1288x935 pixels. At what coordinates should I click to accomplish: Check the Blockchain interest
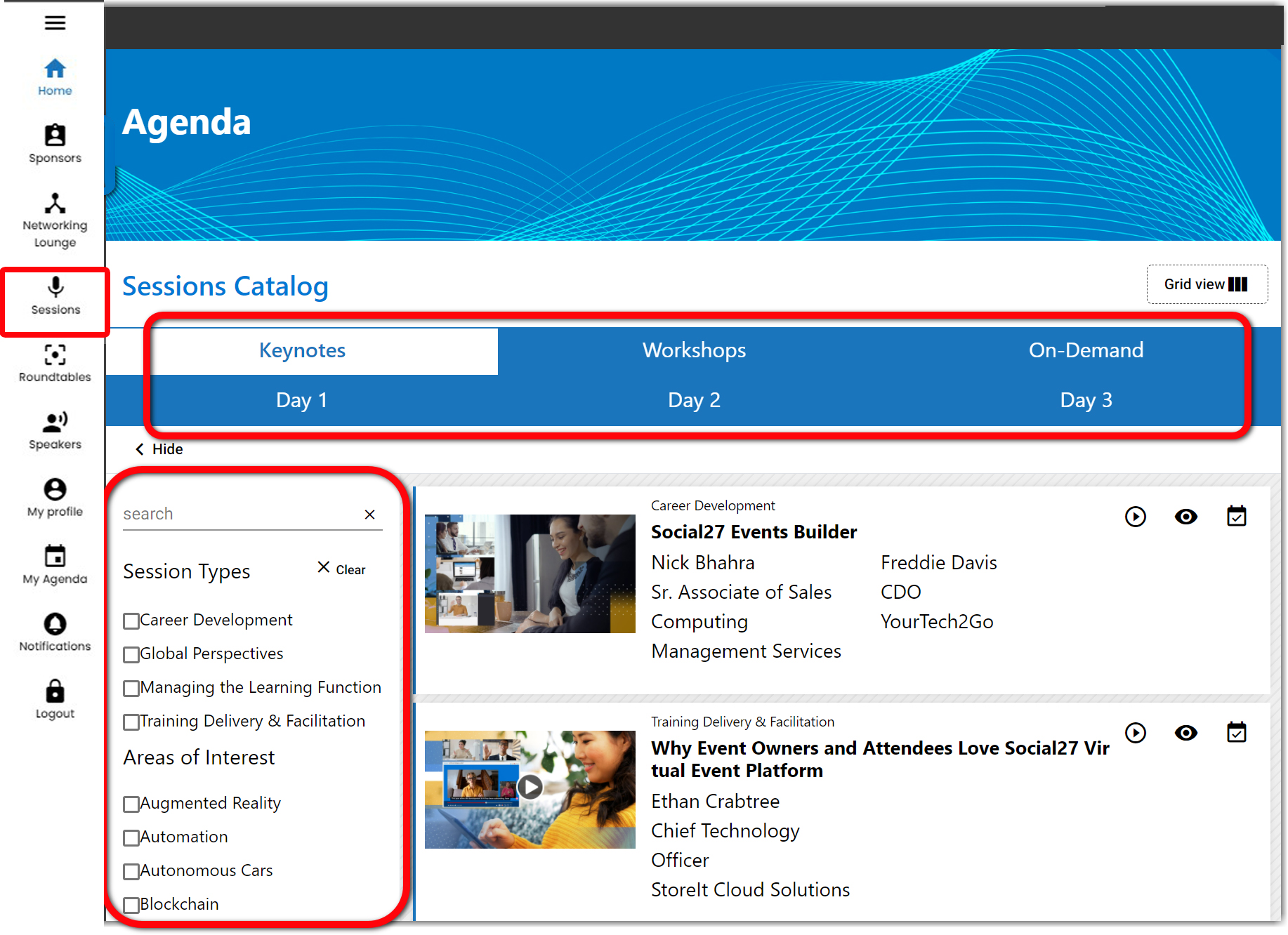(x=131, y=906)
